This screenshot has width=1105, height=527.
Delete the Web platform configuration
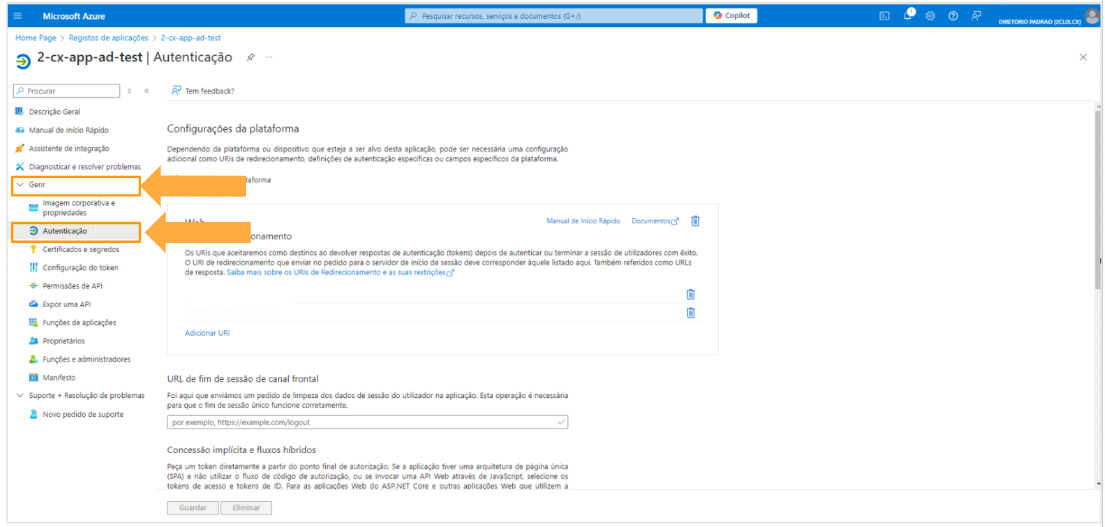point(696,221)
